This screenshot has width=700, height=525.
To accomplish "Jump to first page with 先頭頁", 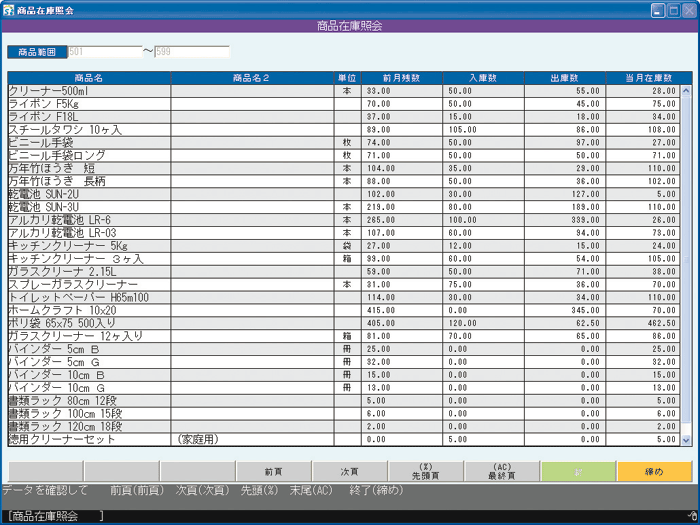I will pyautogui.click(x=425, y=471).
